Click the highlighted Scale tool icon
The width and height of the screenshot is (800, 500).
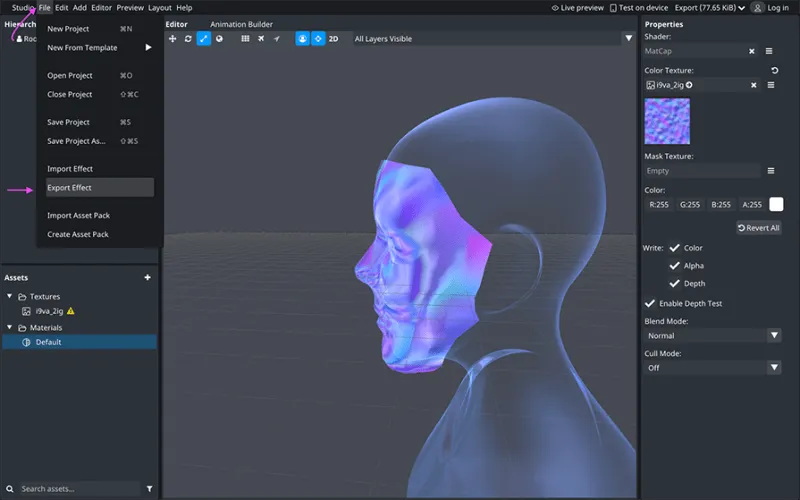pos(204,39)
